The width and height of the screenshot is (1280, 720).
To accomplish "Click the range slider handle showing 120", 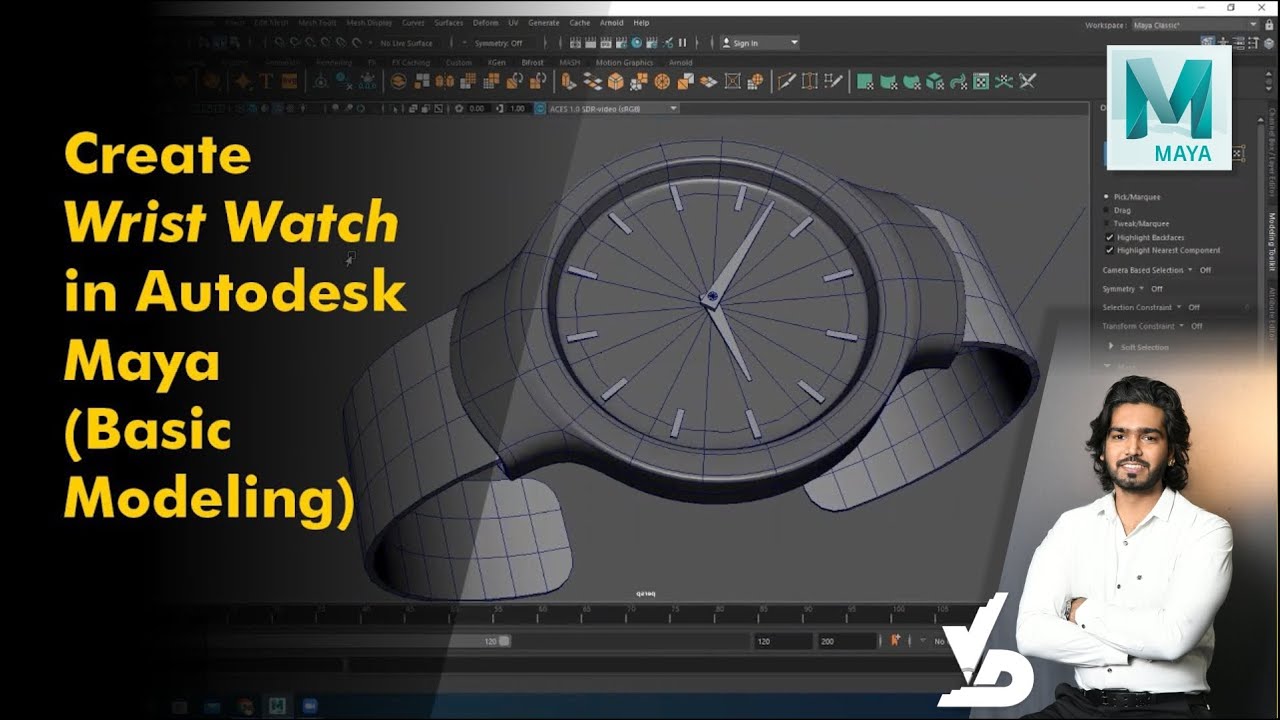I will point(504,641).
